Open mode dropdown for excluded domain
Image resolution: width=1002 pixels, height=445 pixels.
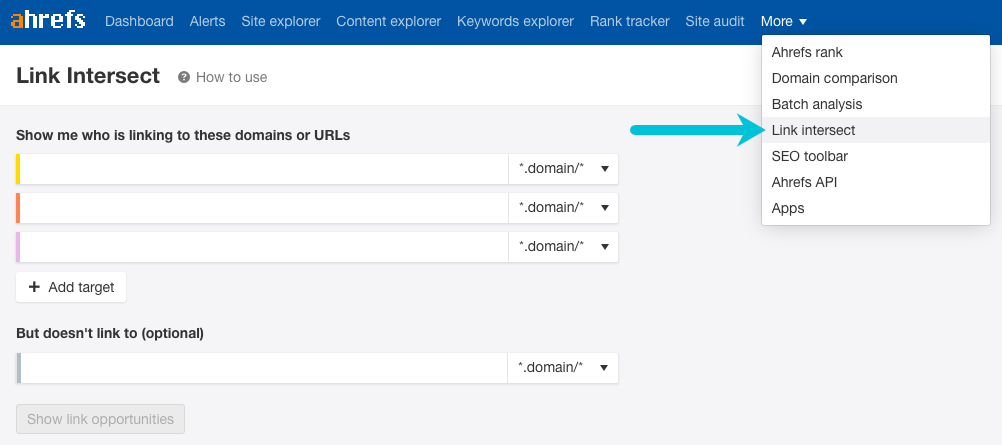pyautogui.click(x=563, y=368)
